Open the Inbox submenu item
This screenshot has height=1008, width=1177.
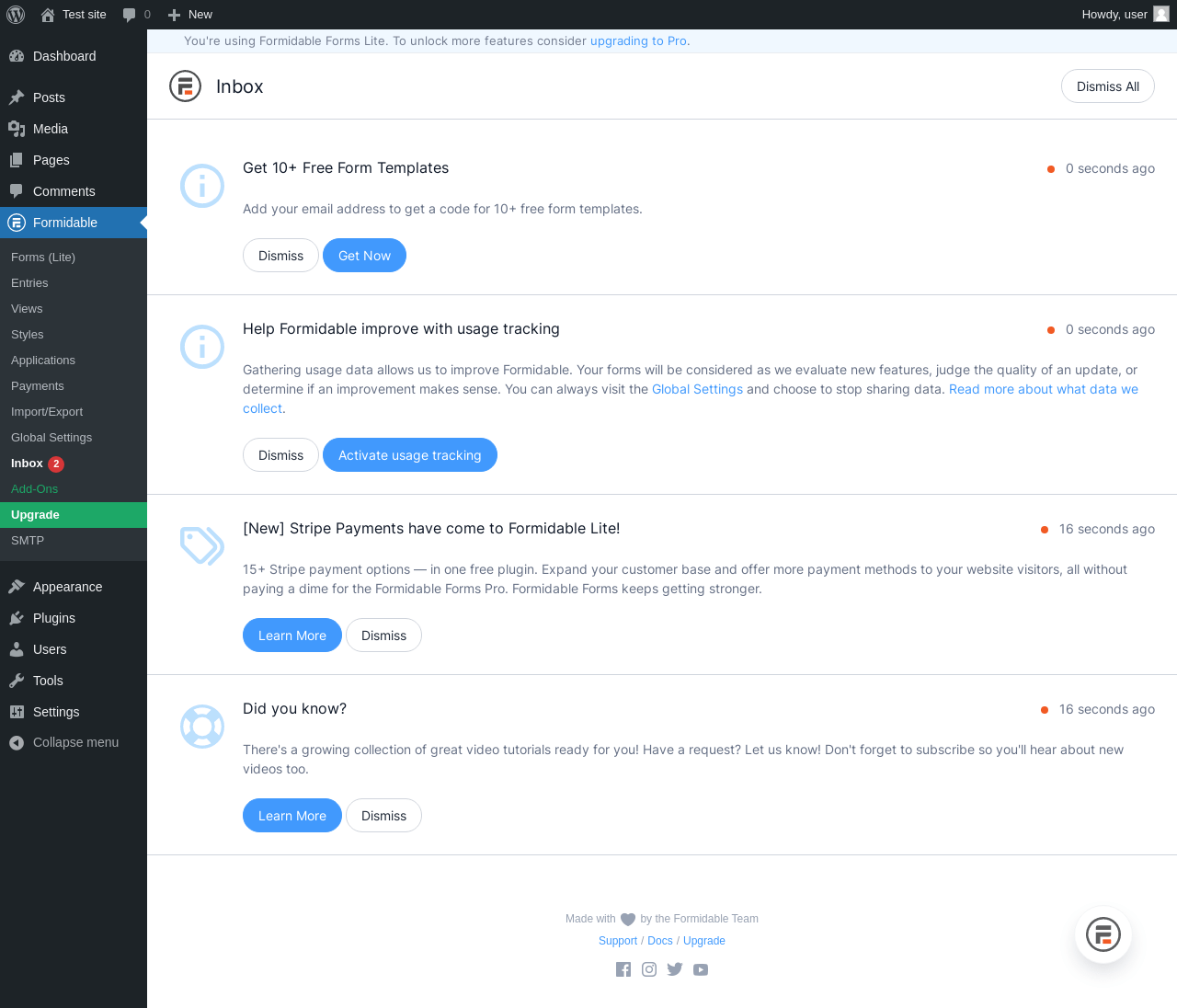click(x=74, y=464)
